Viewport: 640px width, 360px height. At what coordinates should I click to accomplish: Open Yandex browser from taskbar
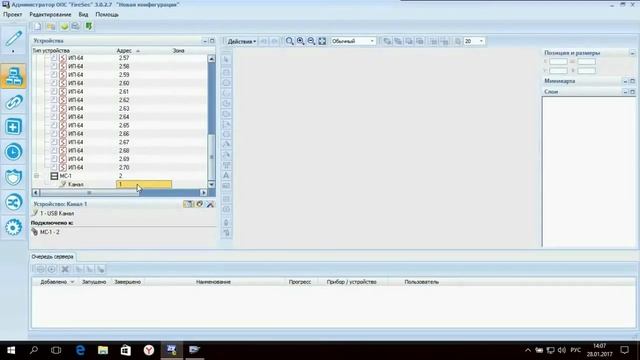pyautogui.click(x=149, y=350)
